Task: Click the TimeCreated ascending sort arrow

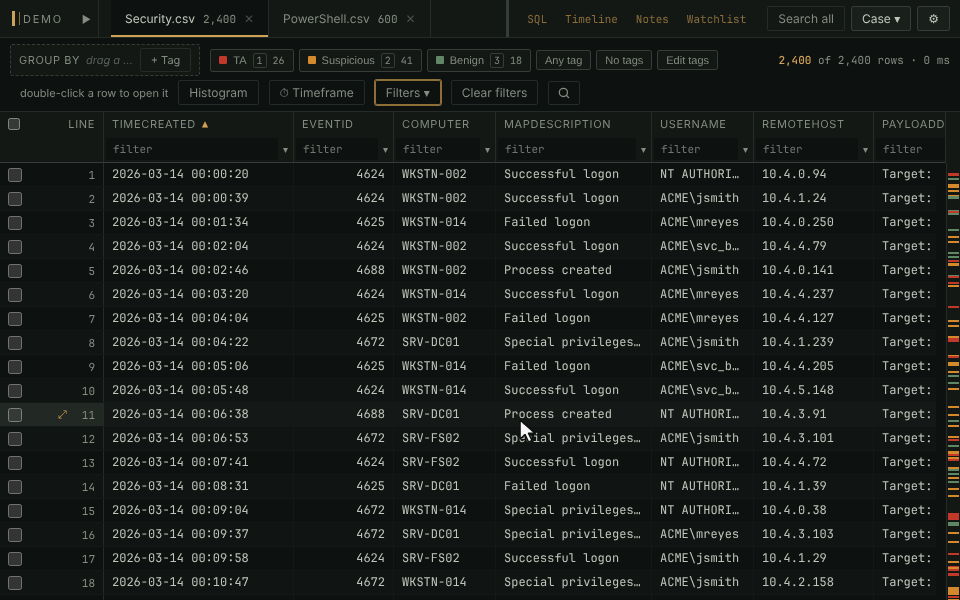Action: click(205, 124)
